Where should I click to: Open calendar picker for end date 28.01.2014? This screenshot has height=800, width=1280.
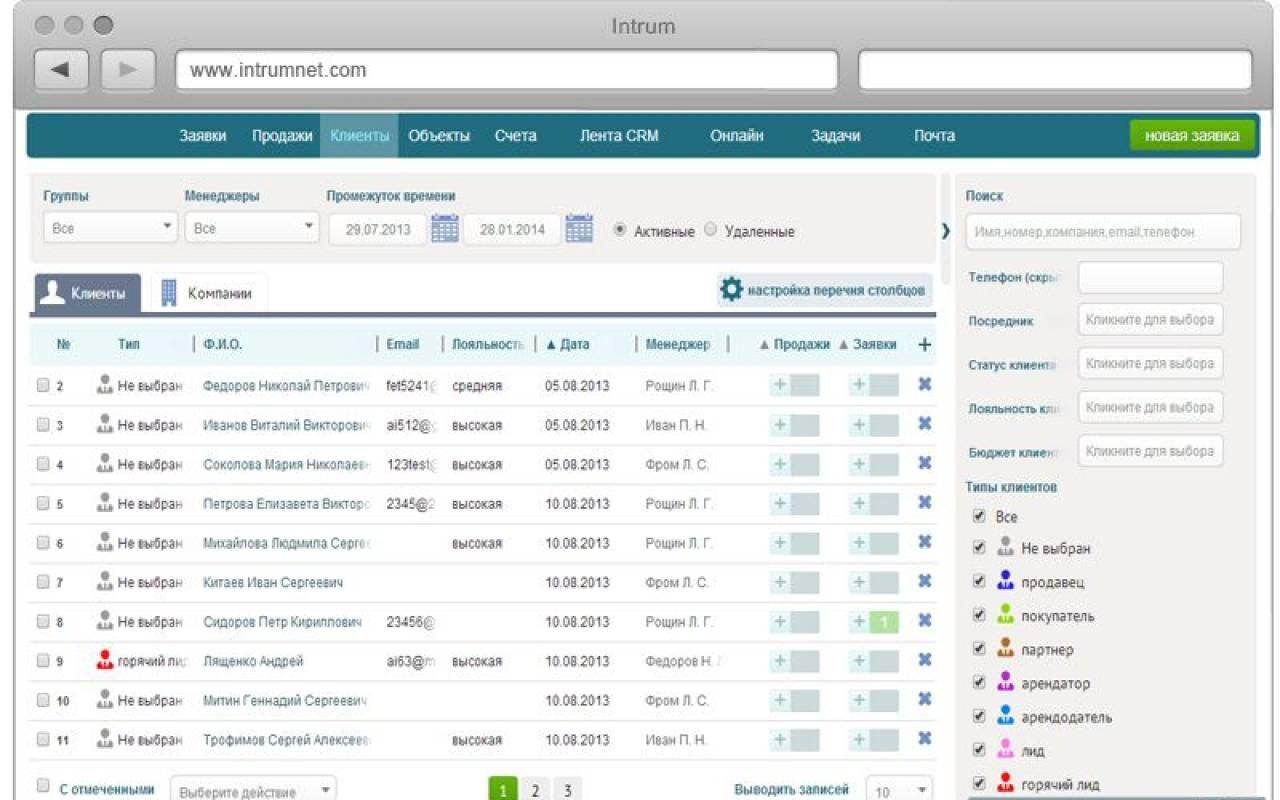coord(579,229)
